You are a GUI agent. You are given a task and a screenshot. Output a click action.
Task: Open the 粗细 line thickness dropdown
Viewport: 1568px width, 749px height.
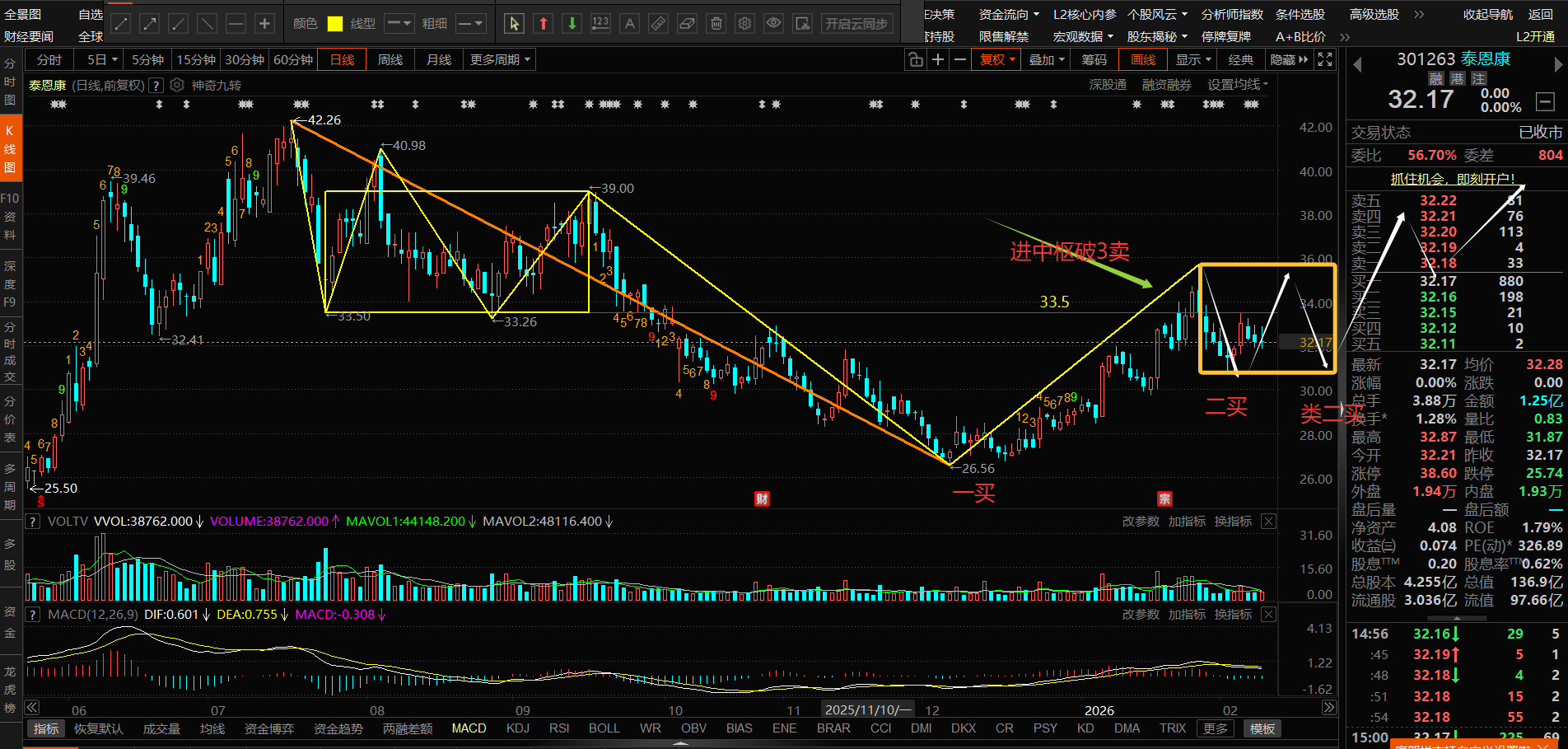click(470, 24)
